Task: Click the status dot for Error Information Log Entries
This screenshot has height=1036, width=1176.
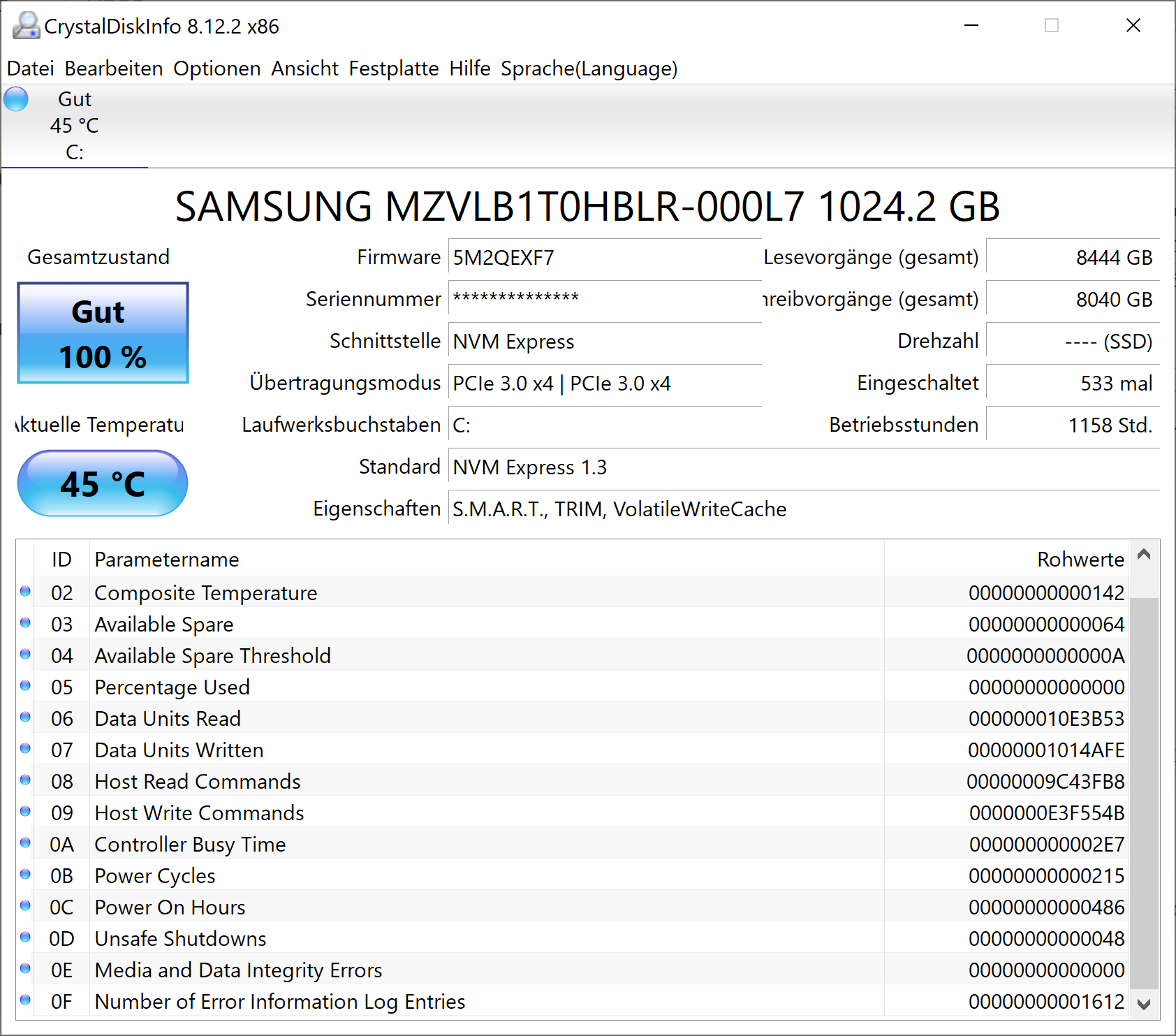Action: tap(25, 1000)
